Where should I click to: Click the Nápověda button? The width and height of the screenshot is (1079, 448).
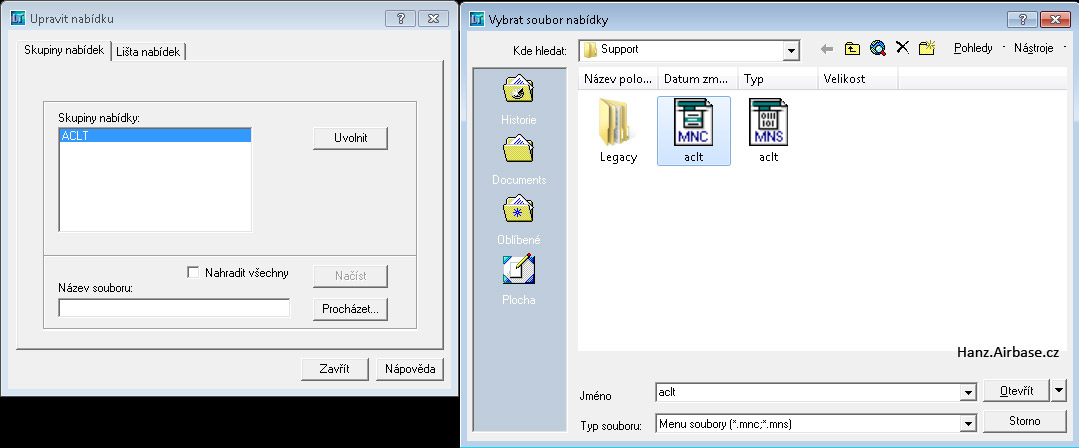(409, 369)
